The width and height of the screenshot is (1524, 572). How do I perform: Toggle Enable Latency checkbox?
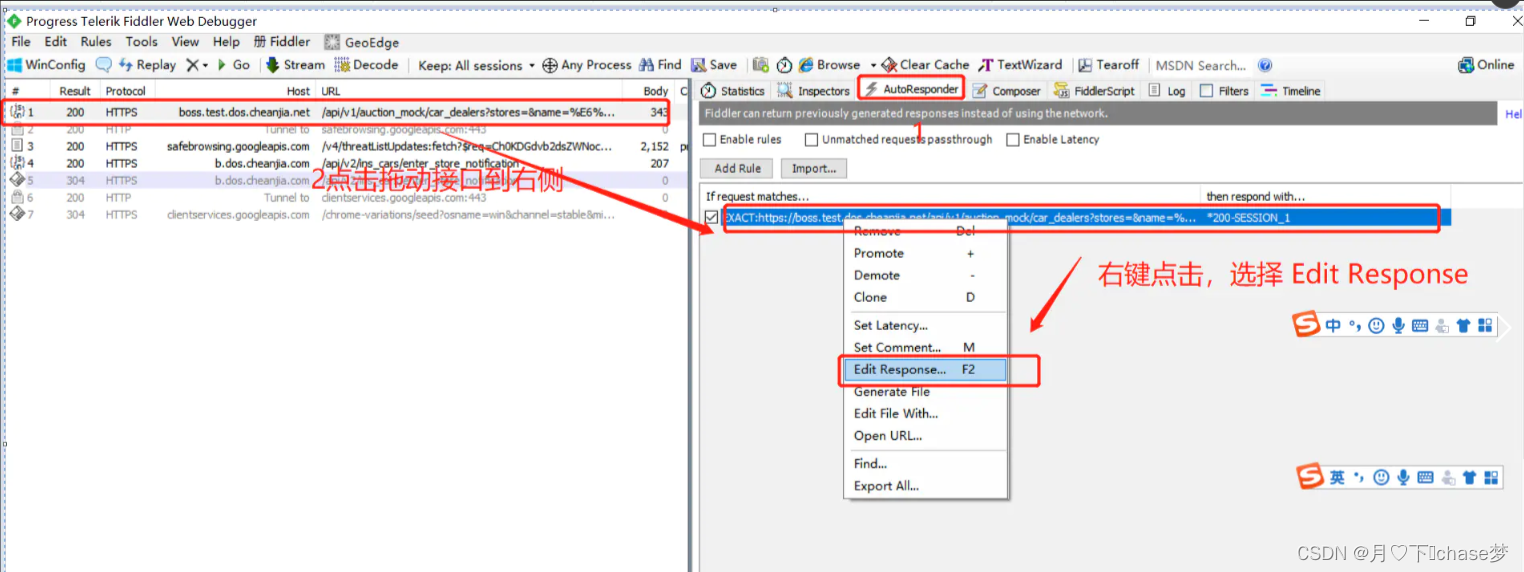click(1013, 140)
